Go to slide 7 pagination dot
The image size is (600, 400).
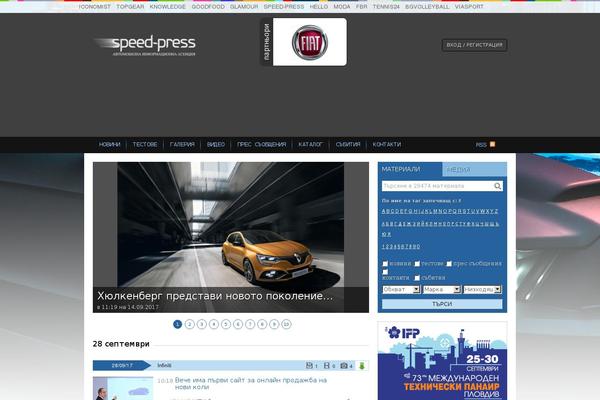250,324
